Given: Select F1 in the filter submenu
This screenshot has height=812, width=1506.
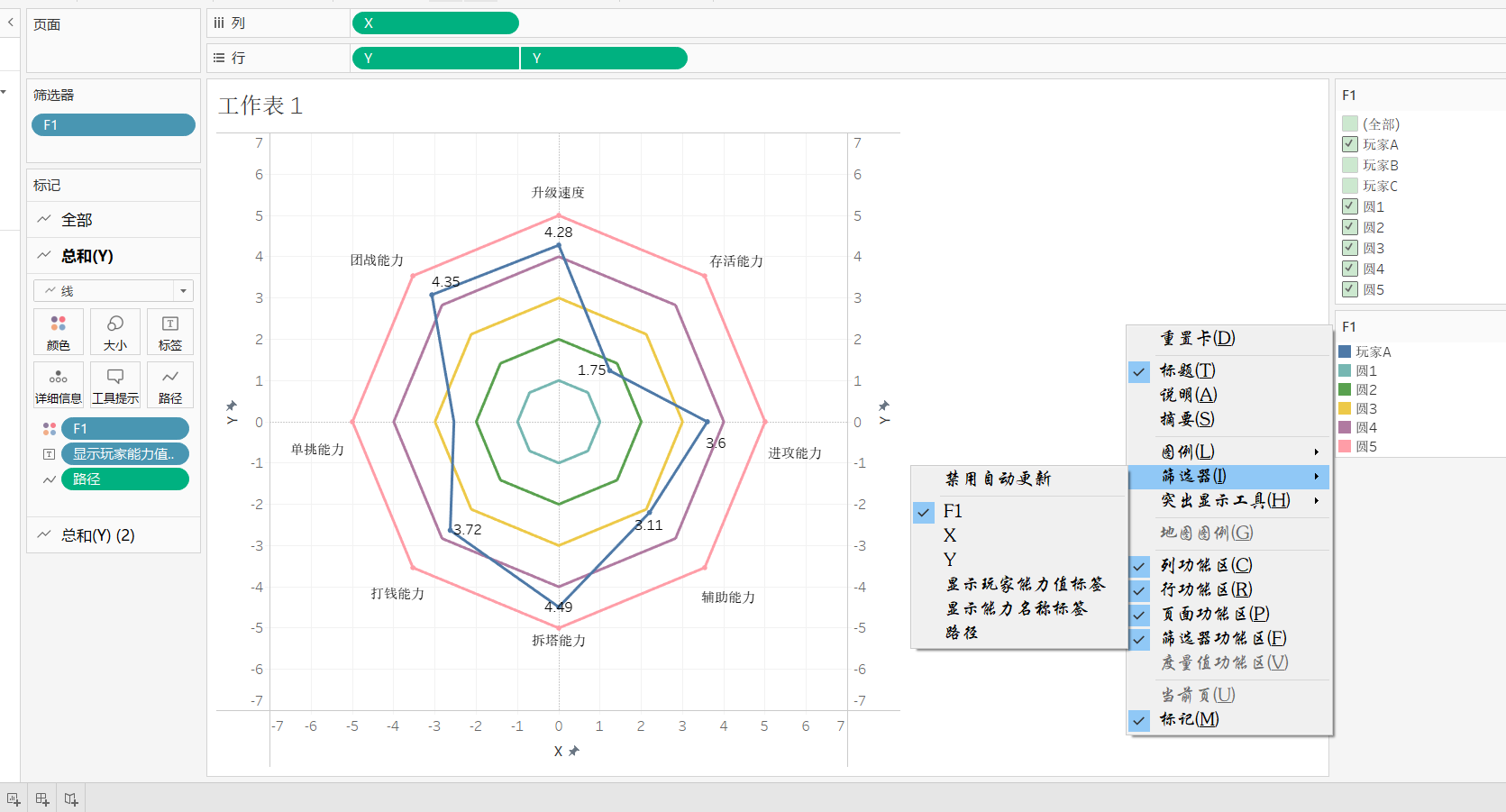Looking at the screenshot, I should click(1019, 511).
